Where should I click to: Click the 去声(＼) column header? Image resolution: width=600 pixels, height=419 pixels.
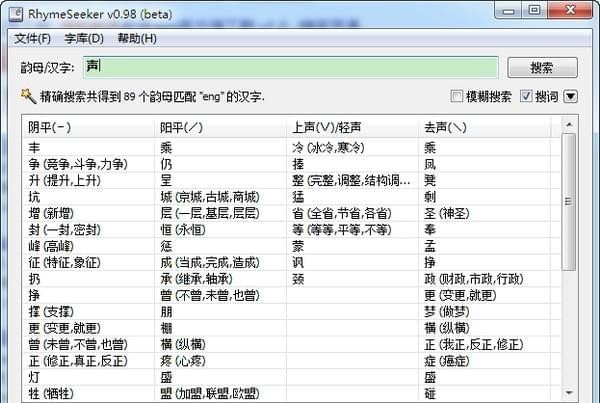484,127
